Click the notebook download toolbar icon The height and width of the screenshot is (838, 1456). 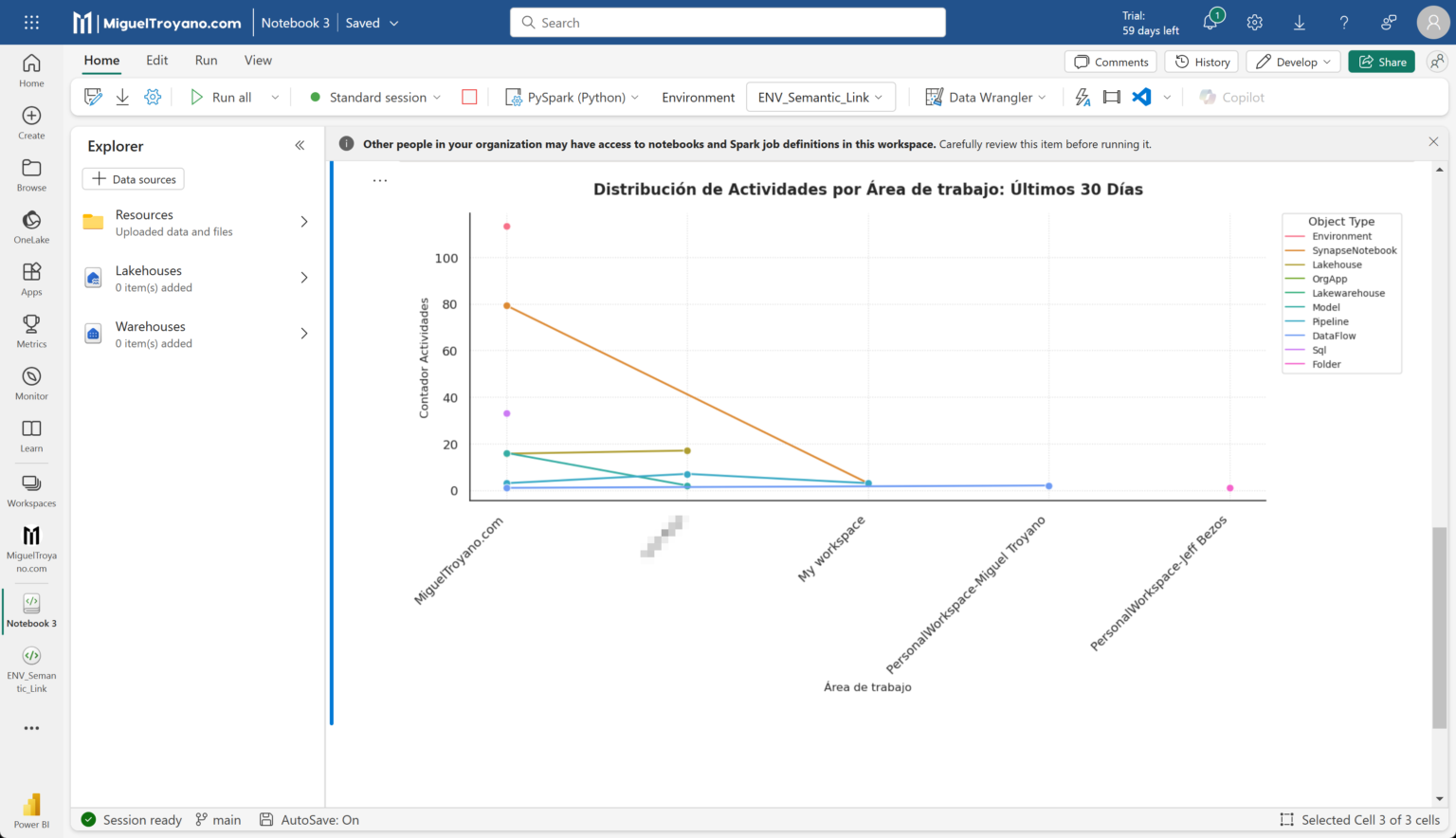[x=122, y=97]
